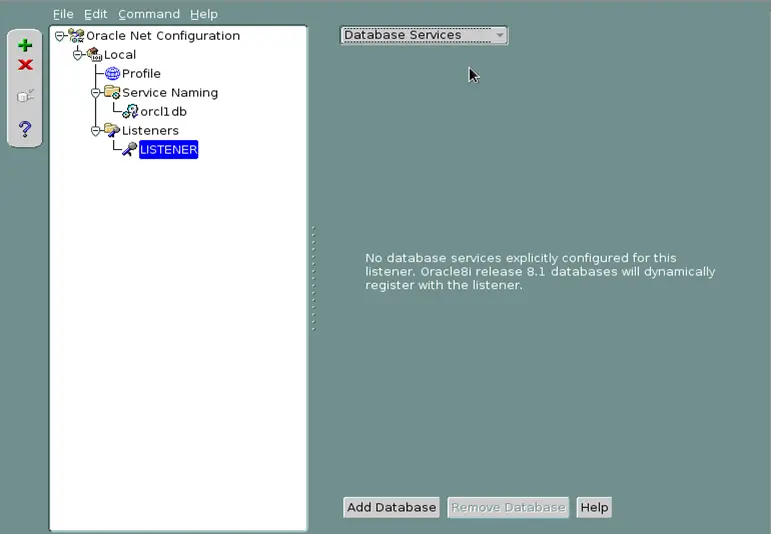Open the Edit menu
The width and height of the screenshot is (771, 534).
[x=95, y=14]
